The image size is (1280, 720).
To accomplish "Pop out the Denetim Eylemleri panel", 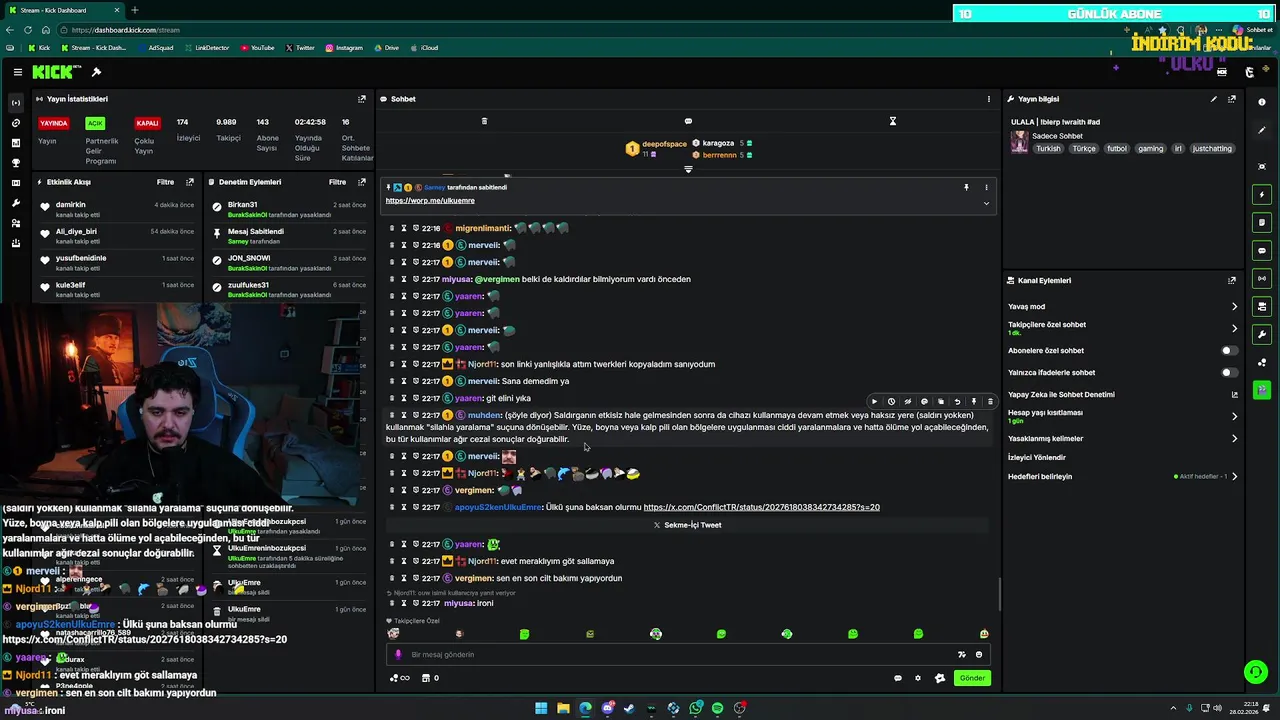I will click(362, 182).
